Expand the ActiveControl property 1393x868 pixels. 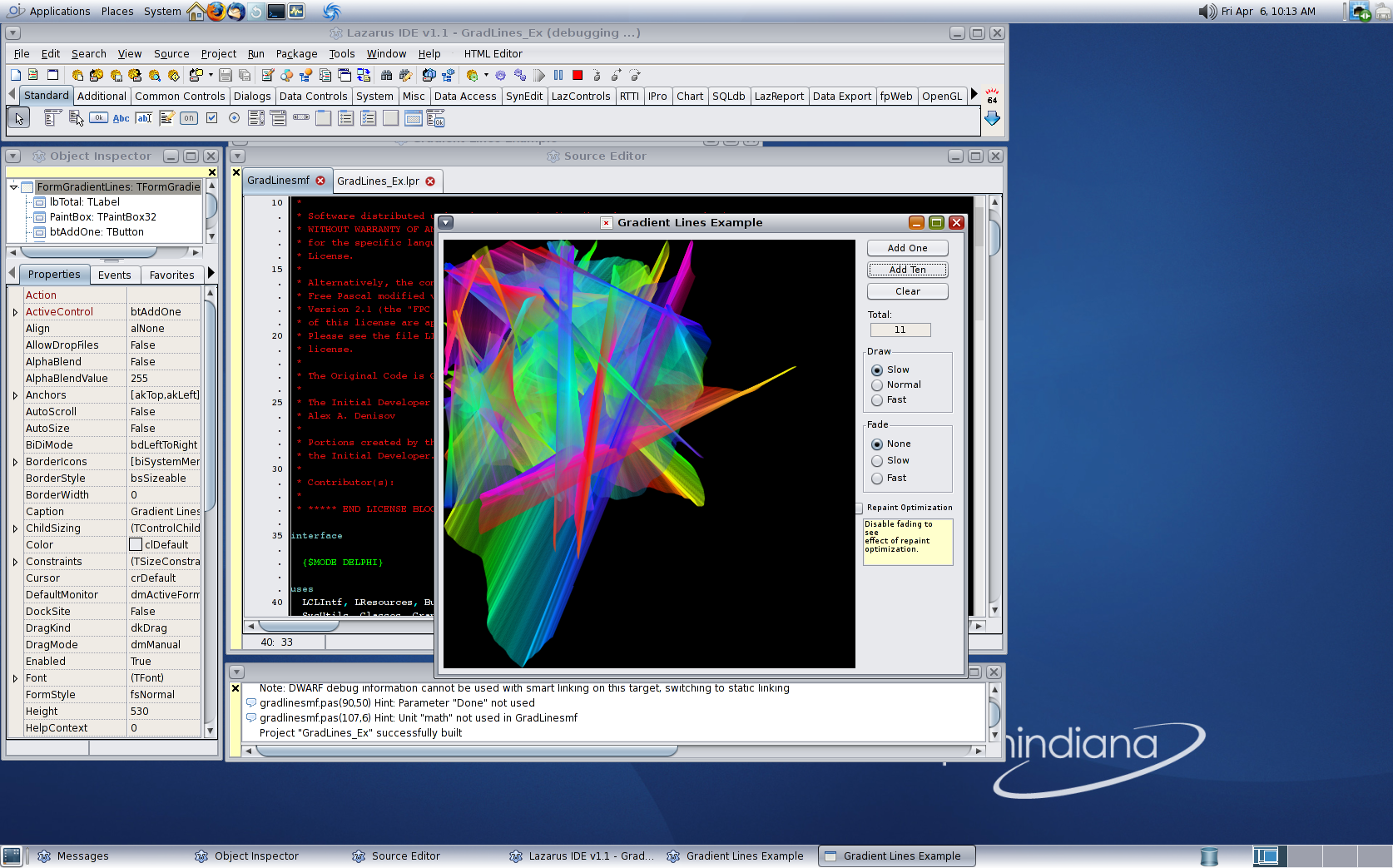[15, 312]
